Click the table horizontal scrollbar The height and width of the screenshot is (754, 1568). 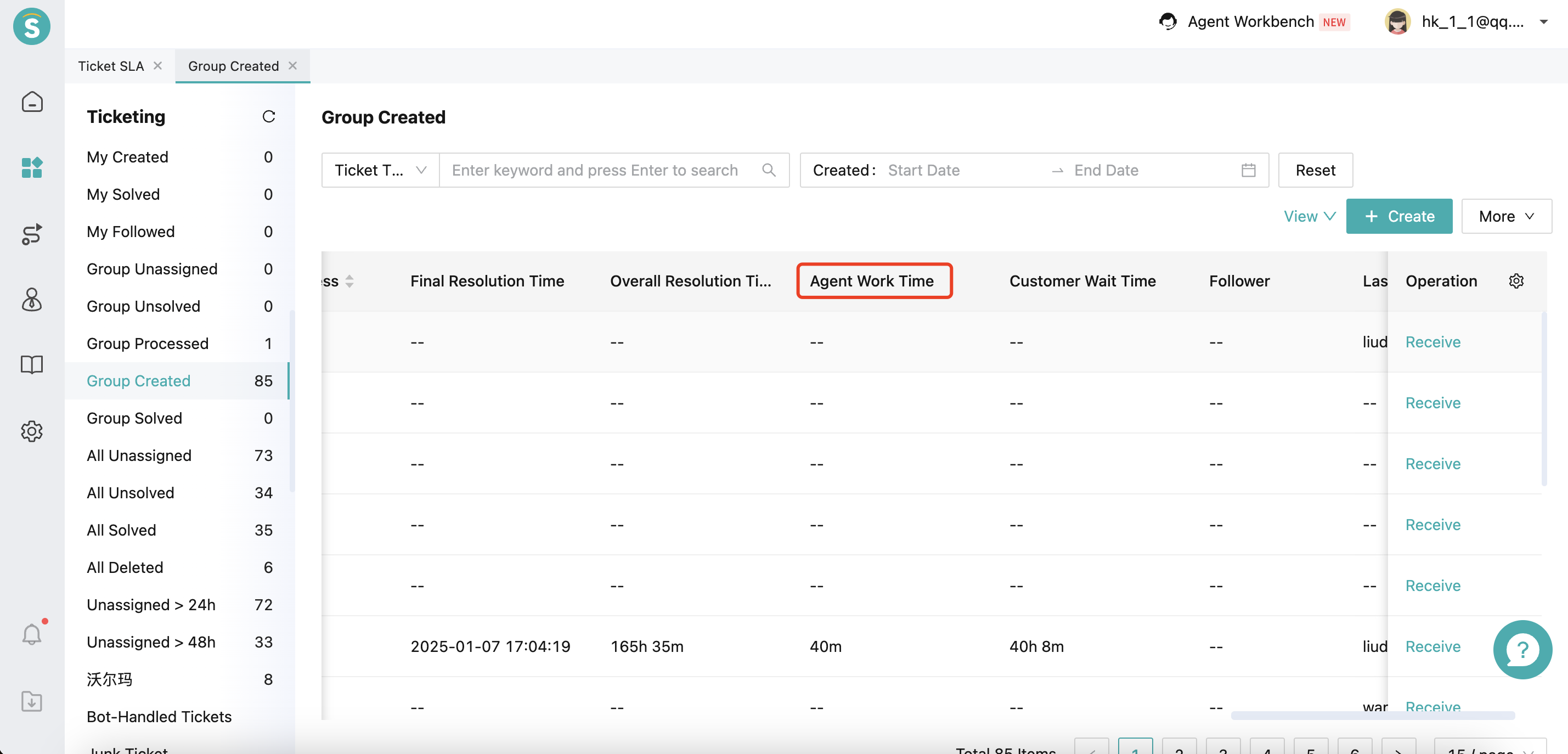[1373, 715]
